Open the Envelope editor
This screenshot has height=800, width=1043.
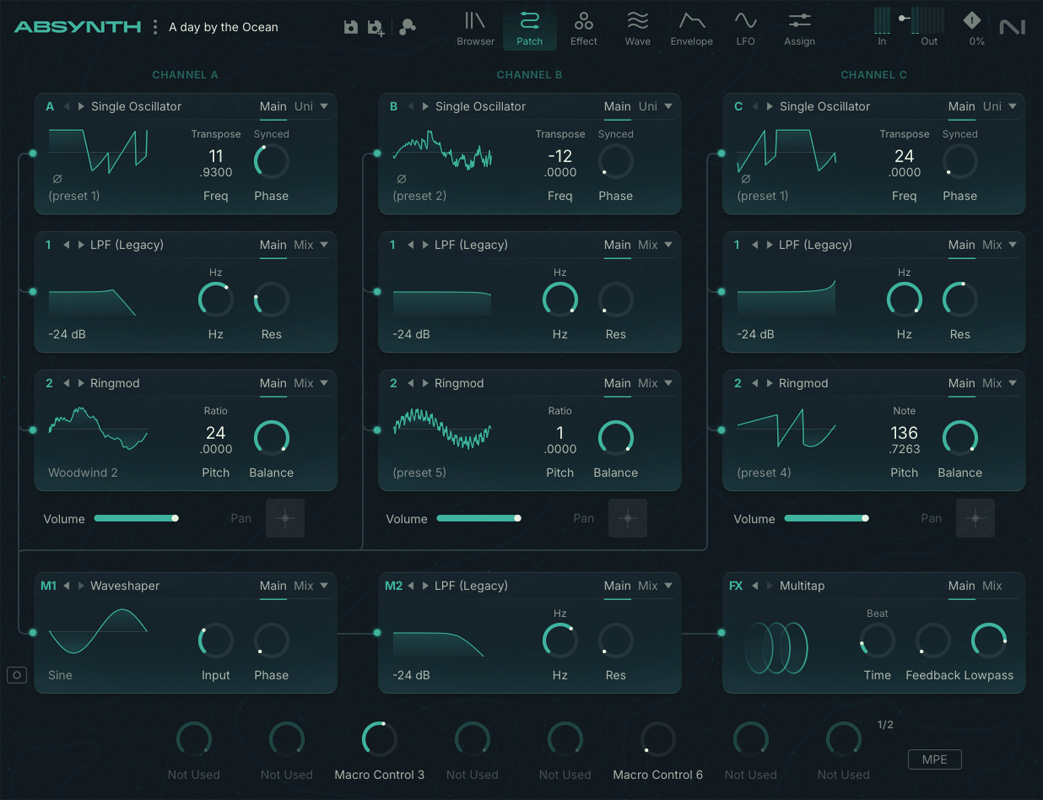pyautogui.click(x=692, y=28)
